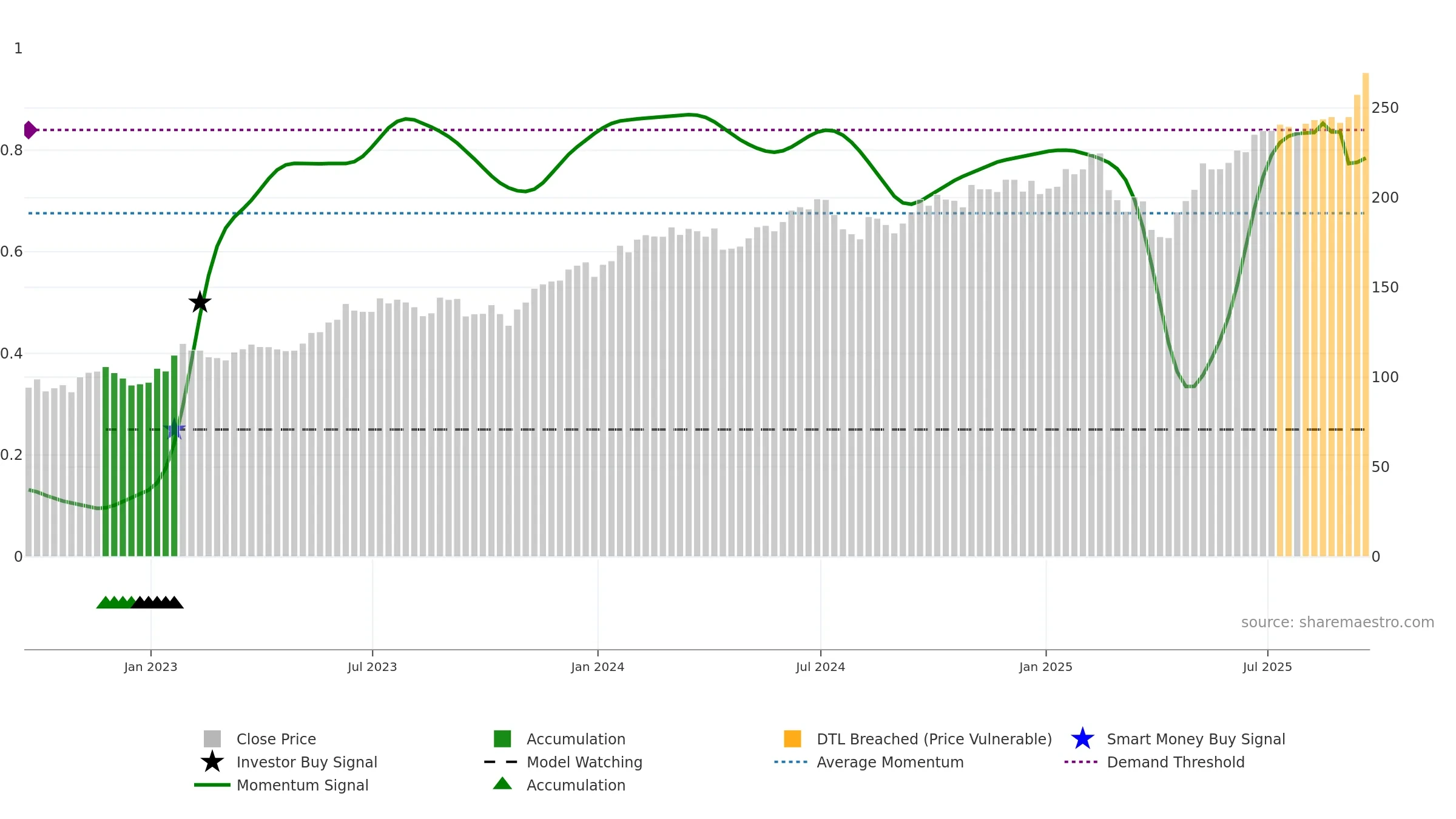
Task: Click the black triangle markers below chart
Action: tap(158, 602)
